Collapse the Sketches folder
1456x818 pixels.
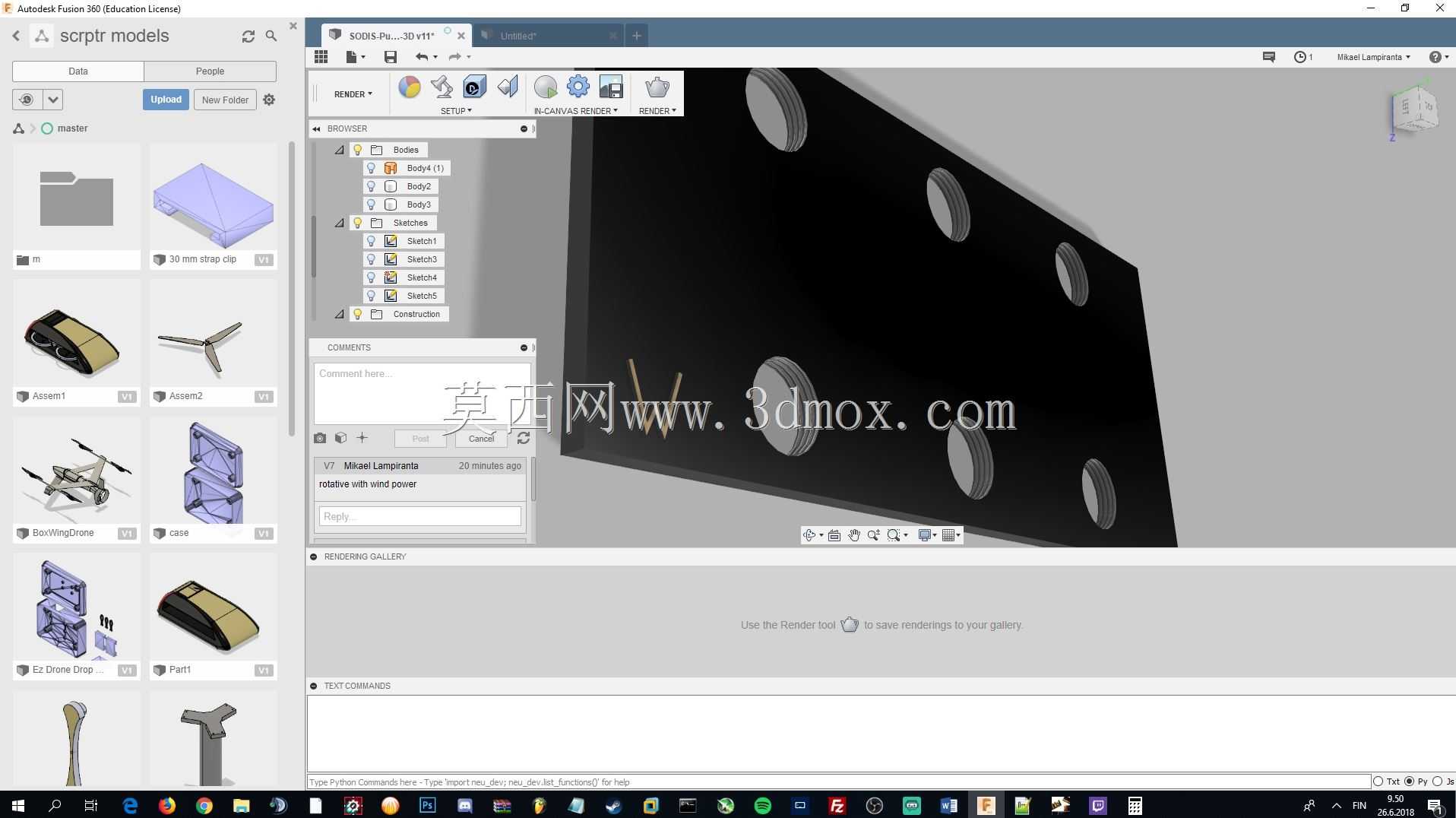pos(340,223)
